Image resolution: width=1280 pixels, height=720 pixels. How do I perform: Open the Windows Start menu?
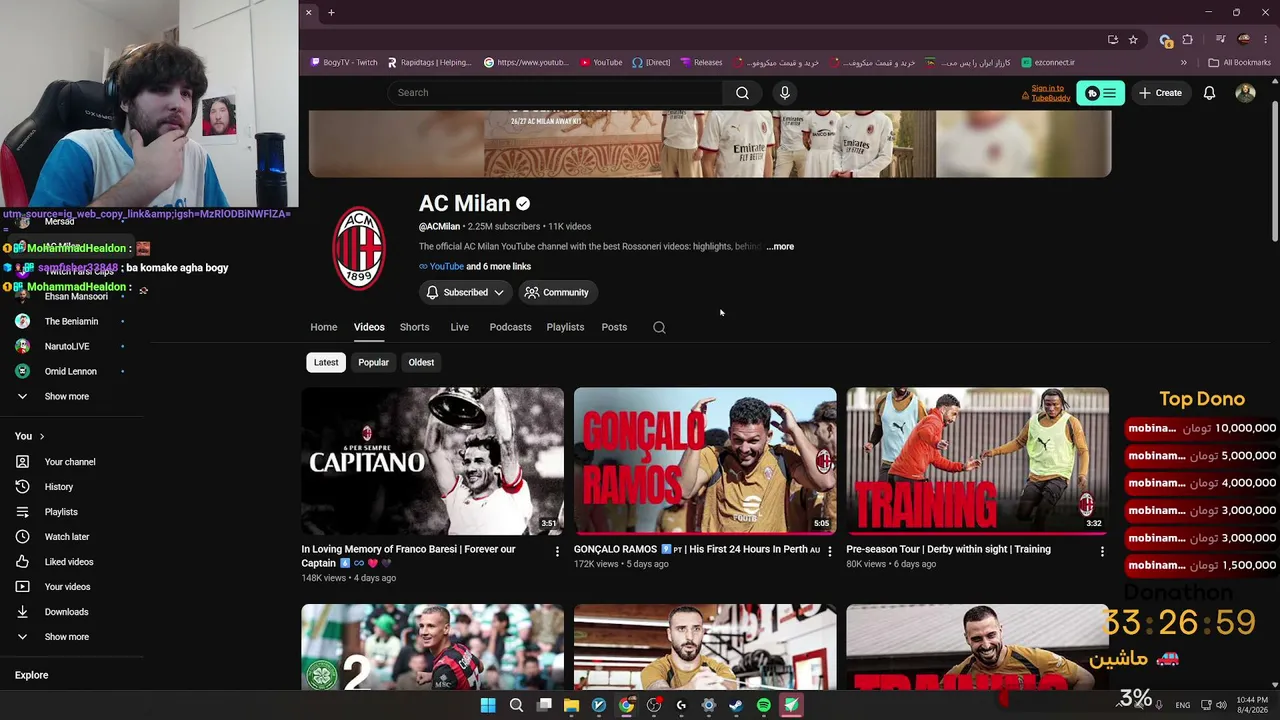click(x=488, y=705)
